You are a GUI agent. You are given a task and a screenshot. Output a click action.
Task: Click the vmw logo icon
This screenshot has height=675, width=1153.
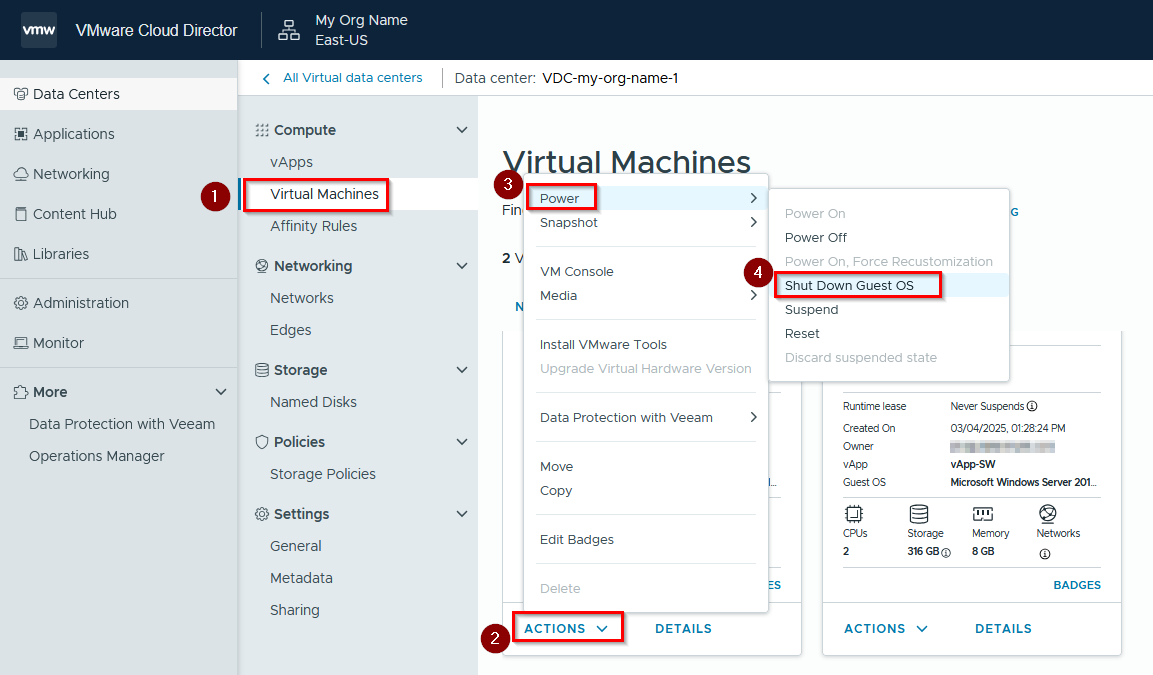[39, 30]
